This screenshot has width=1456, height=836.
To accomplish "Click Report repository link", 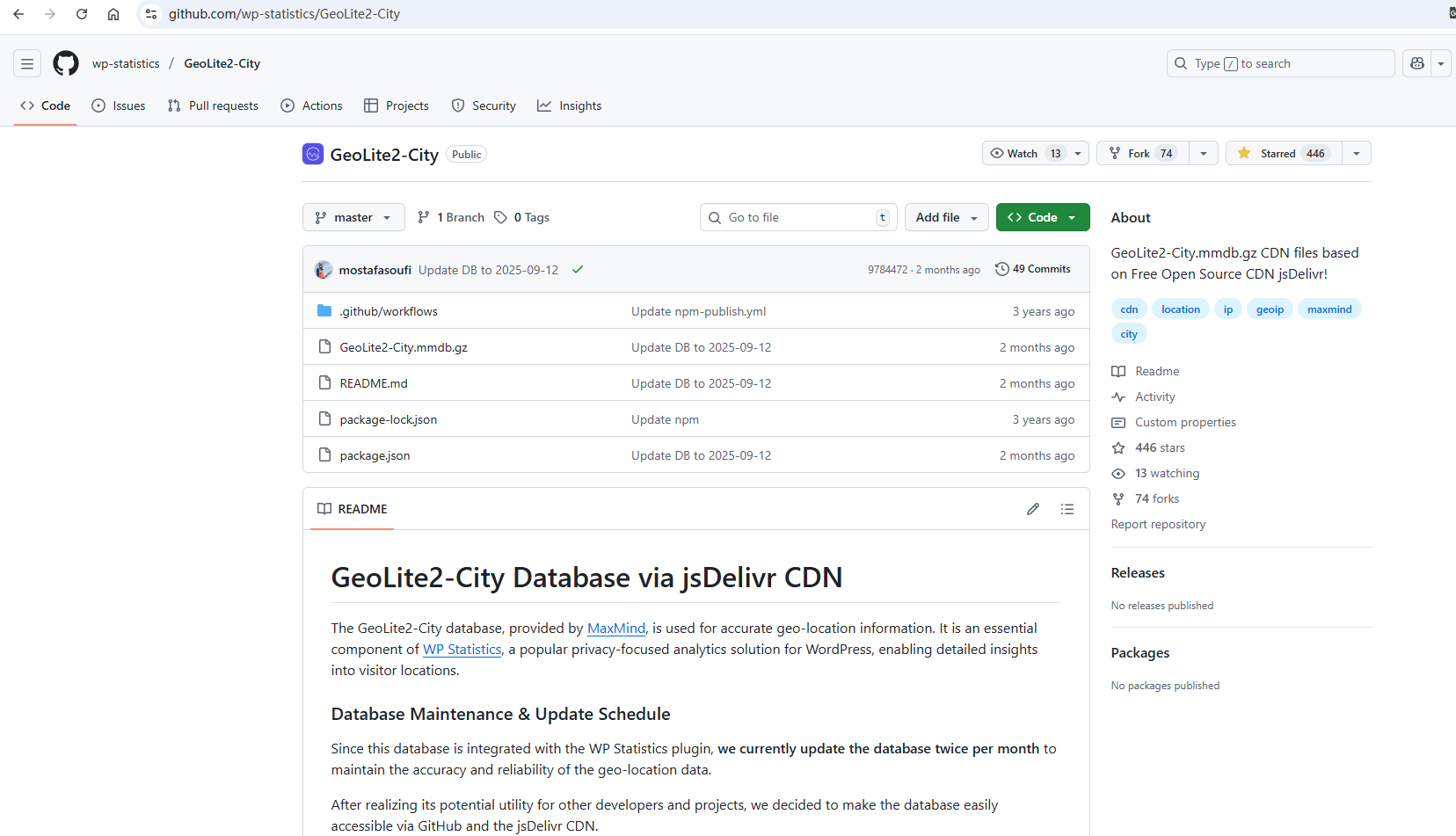I will pos(1158,524).
